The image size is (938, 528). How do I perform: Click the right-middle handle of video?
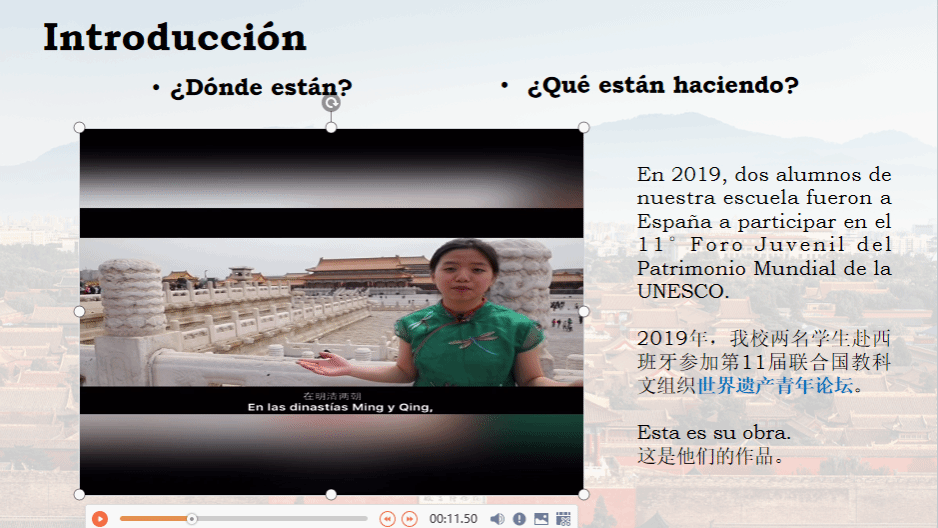coord(584,312)
